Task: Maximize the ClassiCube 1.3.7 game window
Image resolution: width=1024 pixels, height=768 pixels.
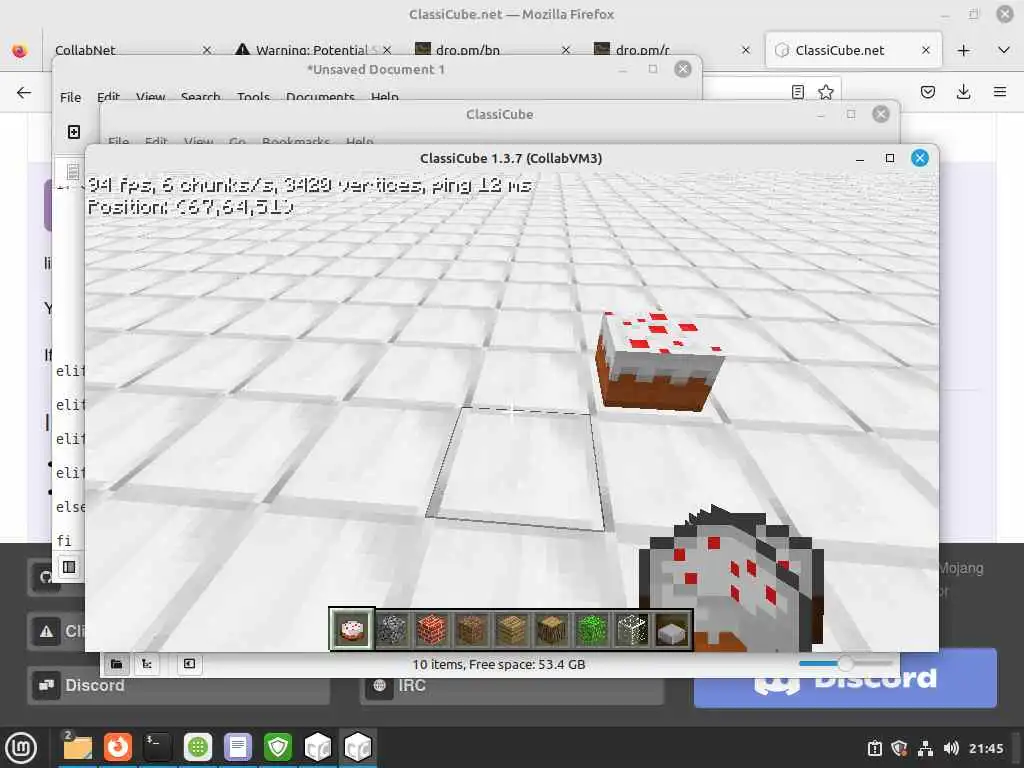Action: [x=889, y=158]
